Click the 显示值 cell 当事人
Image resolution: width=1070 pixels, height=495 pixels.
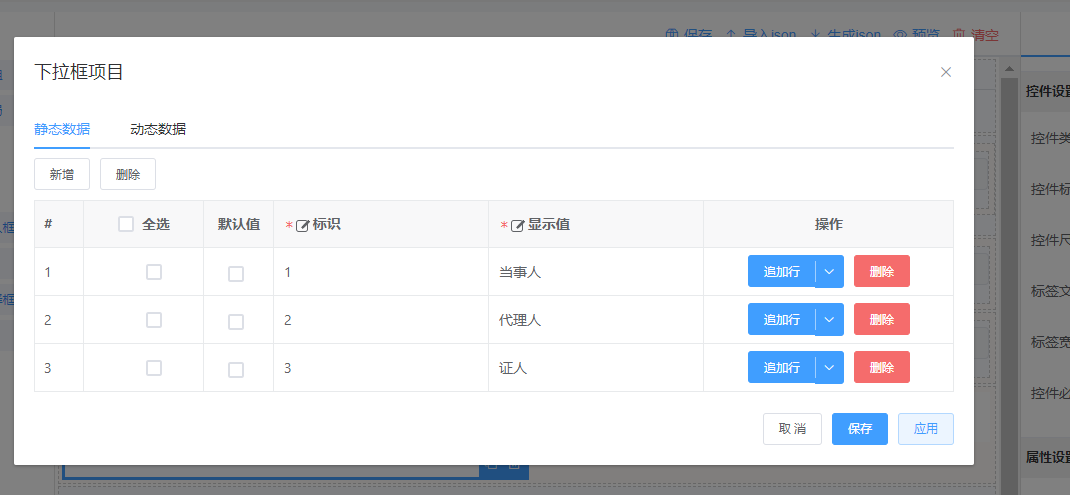click(596, 272)
